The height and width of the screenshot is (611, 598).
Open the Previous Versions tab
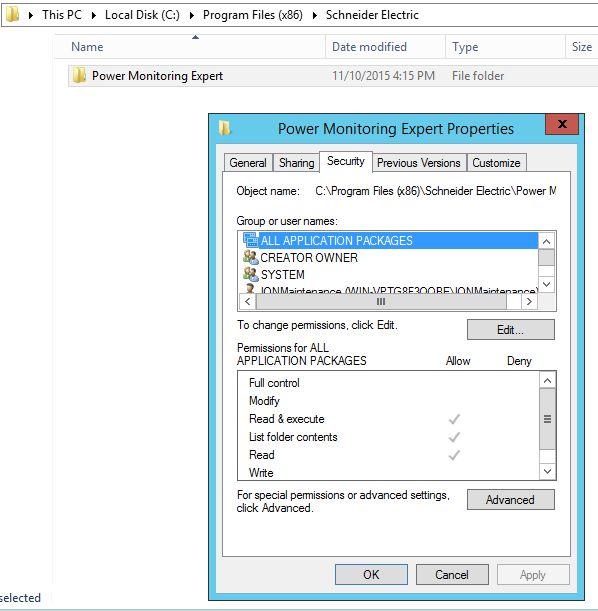coord(419,162)
